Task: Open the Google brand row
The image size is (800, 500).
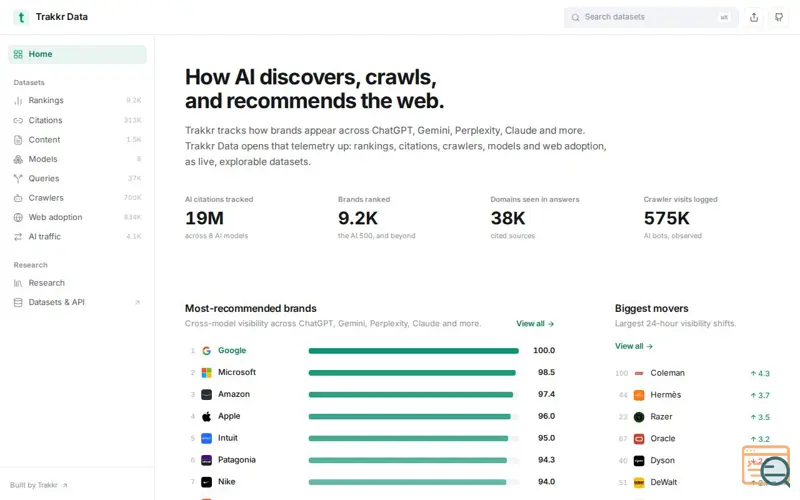Action: coord(372,351)
